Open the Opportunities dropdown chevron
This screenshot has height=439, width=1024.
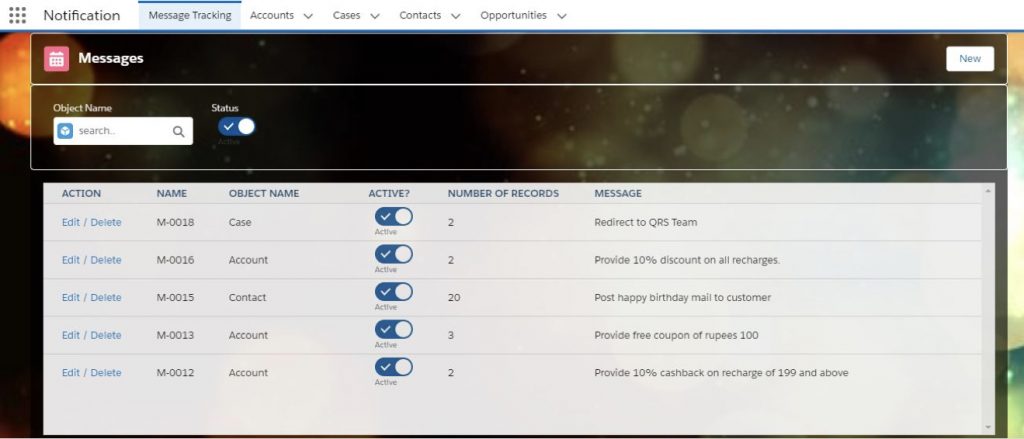(562, 16)
